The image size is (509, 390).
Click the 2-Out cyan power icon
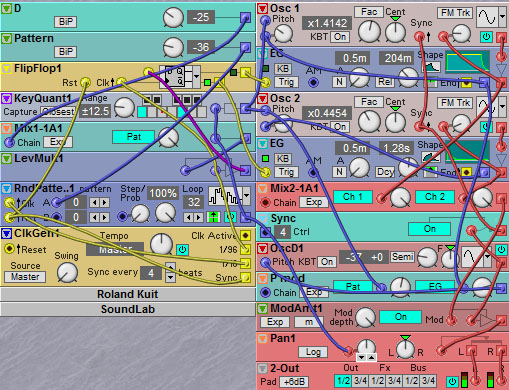[x=452, y=381]
